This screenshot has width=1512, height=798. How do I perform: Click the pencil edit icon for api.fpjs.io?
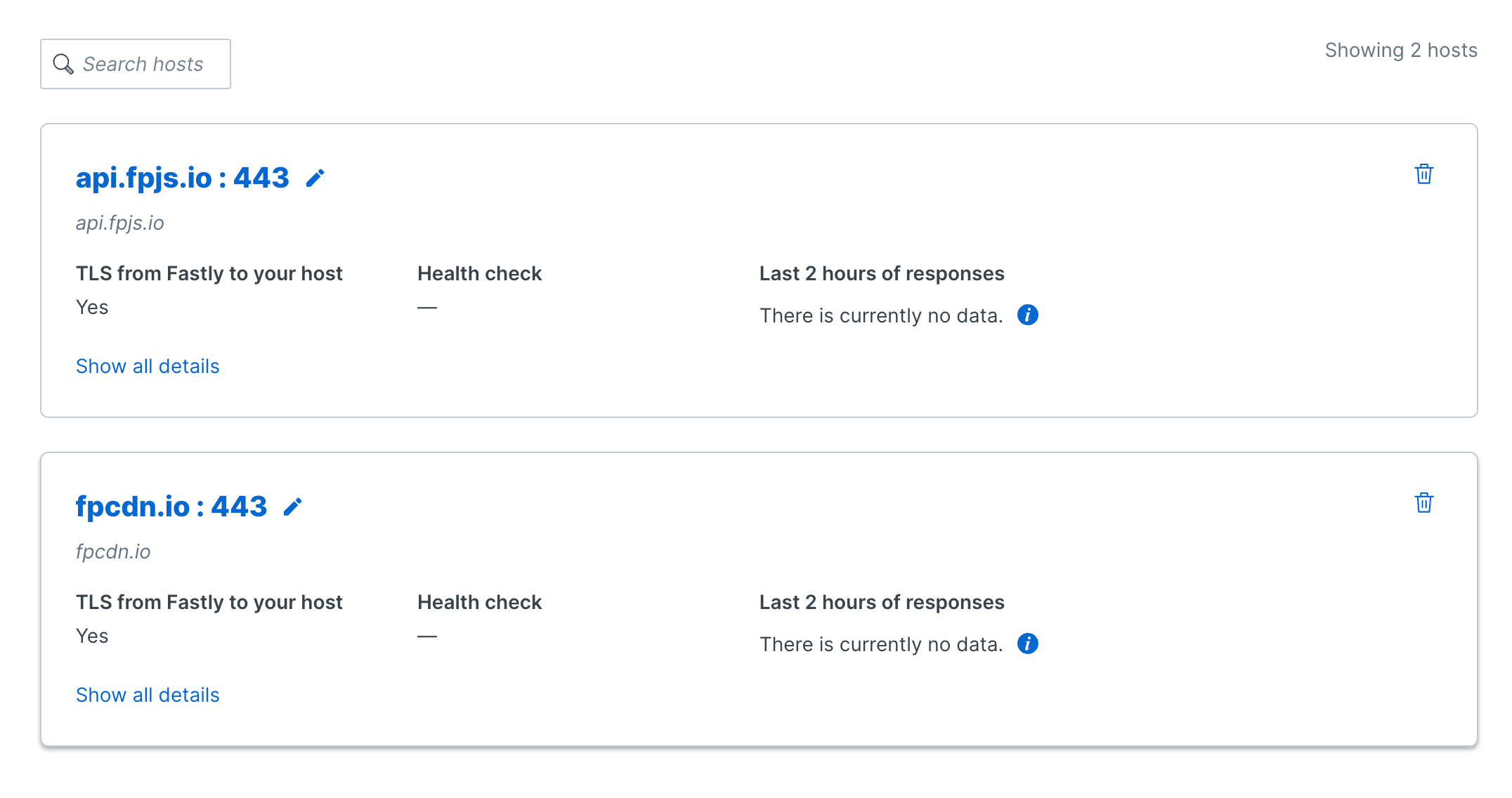[x=315, y=178]
